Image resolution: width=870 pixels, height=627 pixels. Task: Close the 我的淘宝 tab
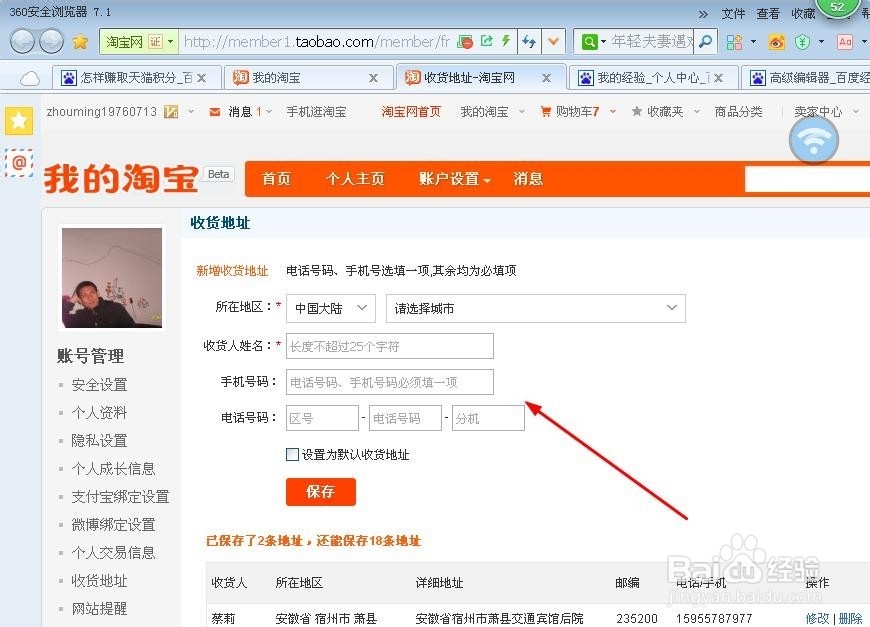tap(373, 78)
